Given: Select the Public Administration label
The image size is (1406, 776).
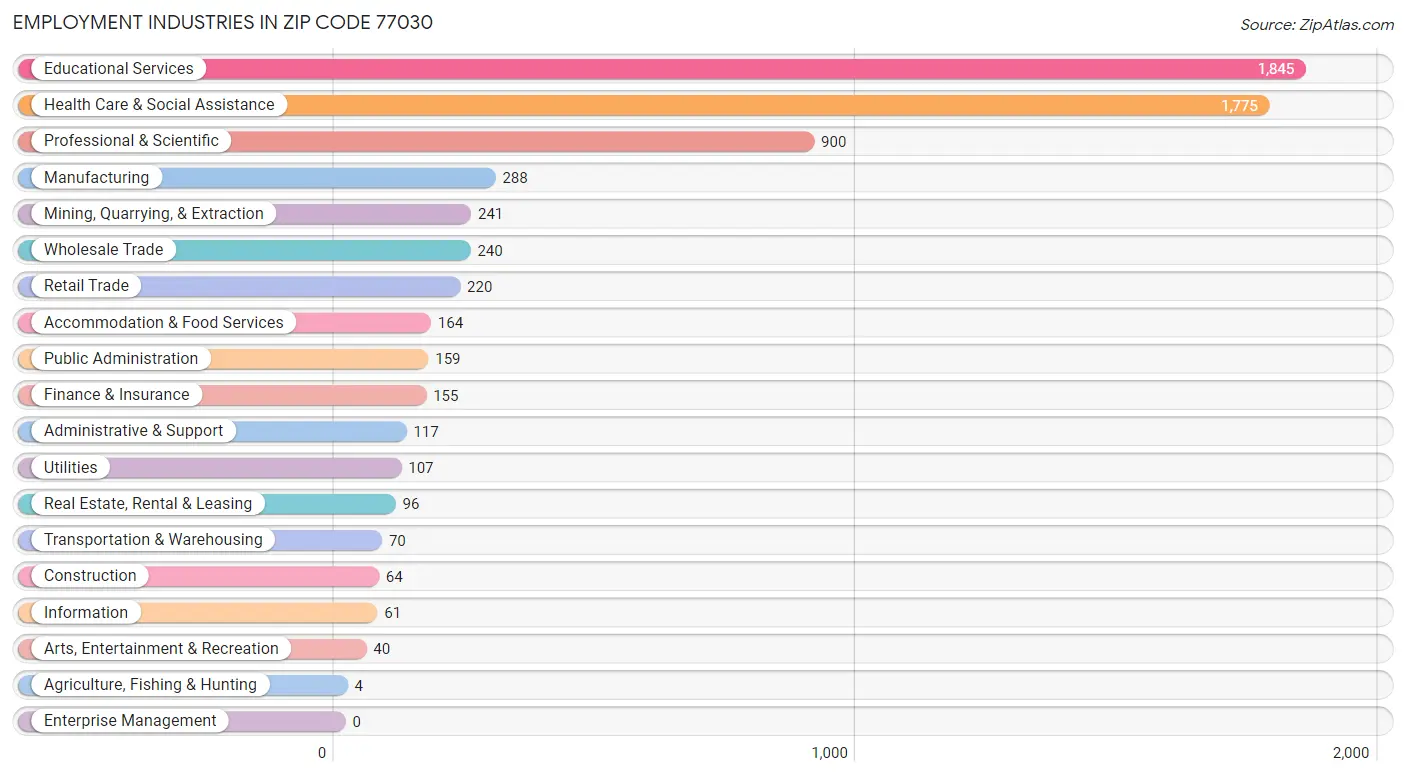Looking at the screenshot, I should tap(121, 359).
